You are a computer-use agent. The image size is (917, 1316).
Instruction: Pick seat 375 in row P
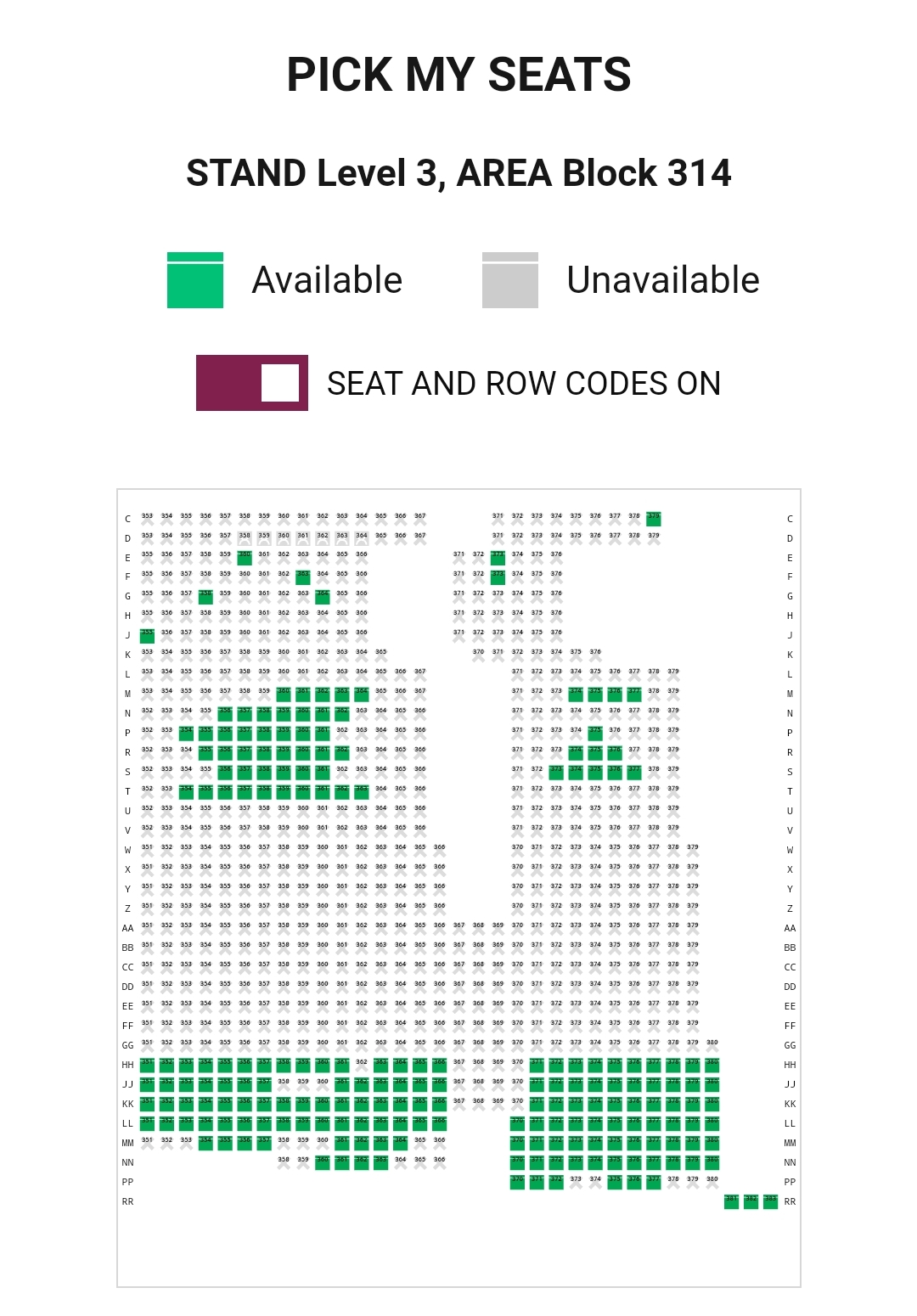pyautogui.click(x=595, y=734)
